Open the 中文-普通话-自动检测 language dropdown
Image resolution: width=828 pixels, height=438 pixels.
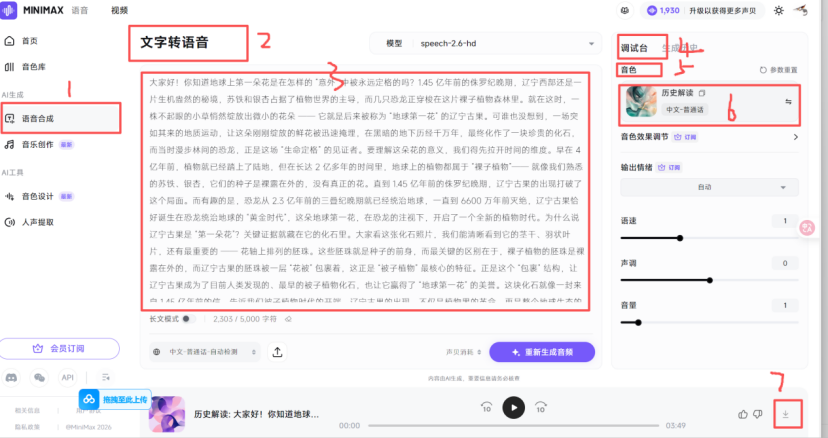pos(205,352)
